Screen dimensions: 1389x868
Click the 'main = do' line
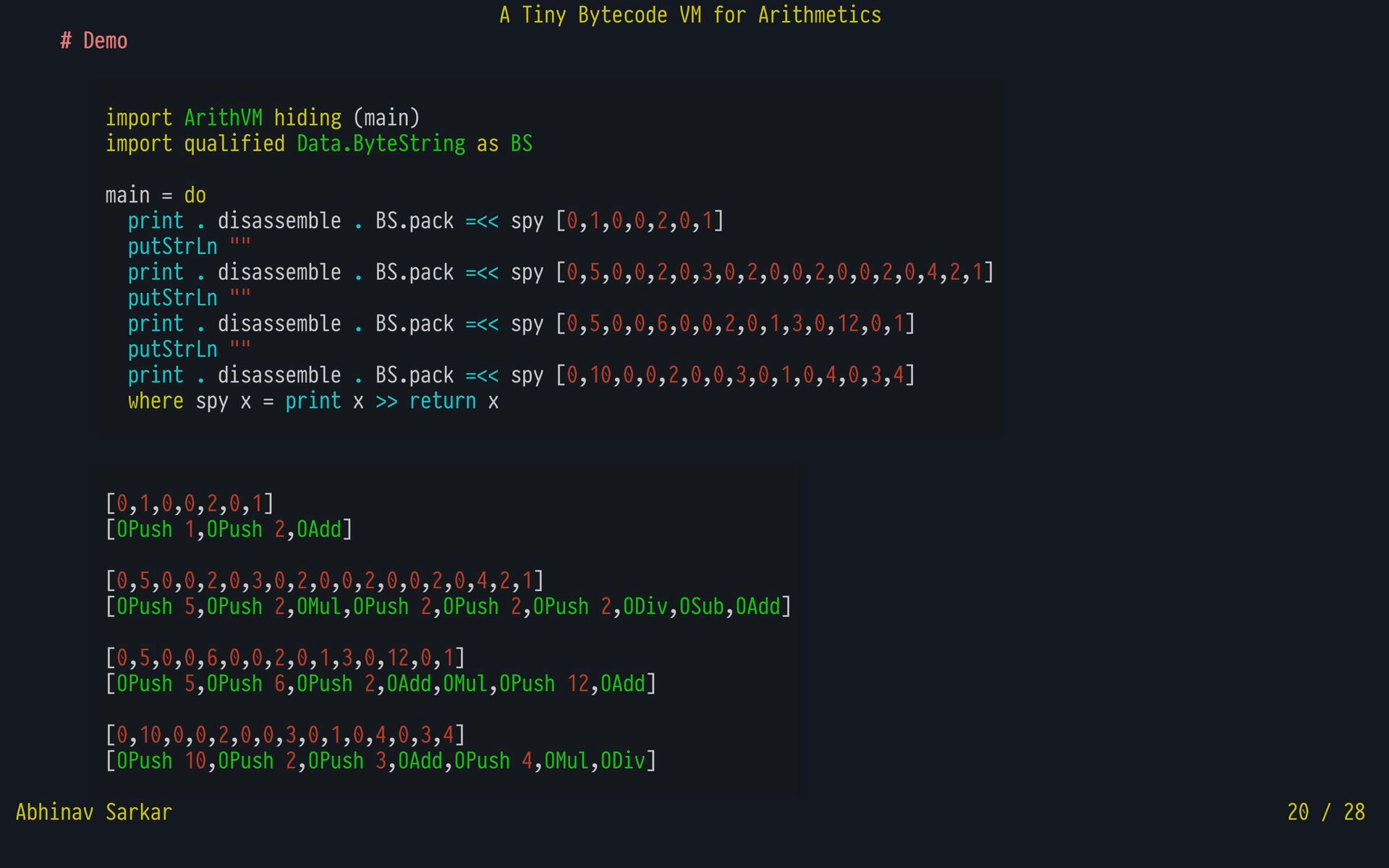point(156,195)
